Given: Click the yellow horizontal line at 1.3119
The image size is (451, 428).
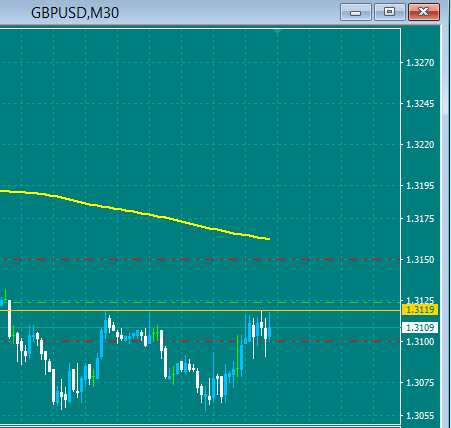Looking at the screenshot, I should point(200,310).
